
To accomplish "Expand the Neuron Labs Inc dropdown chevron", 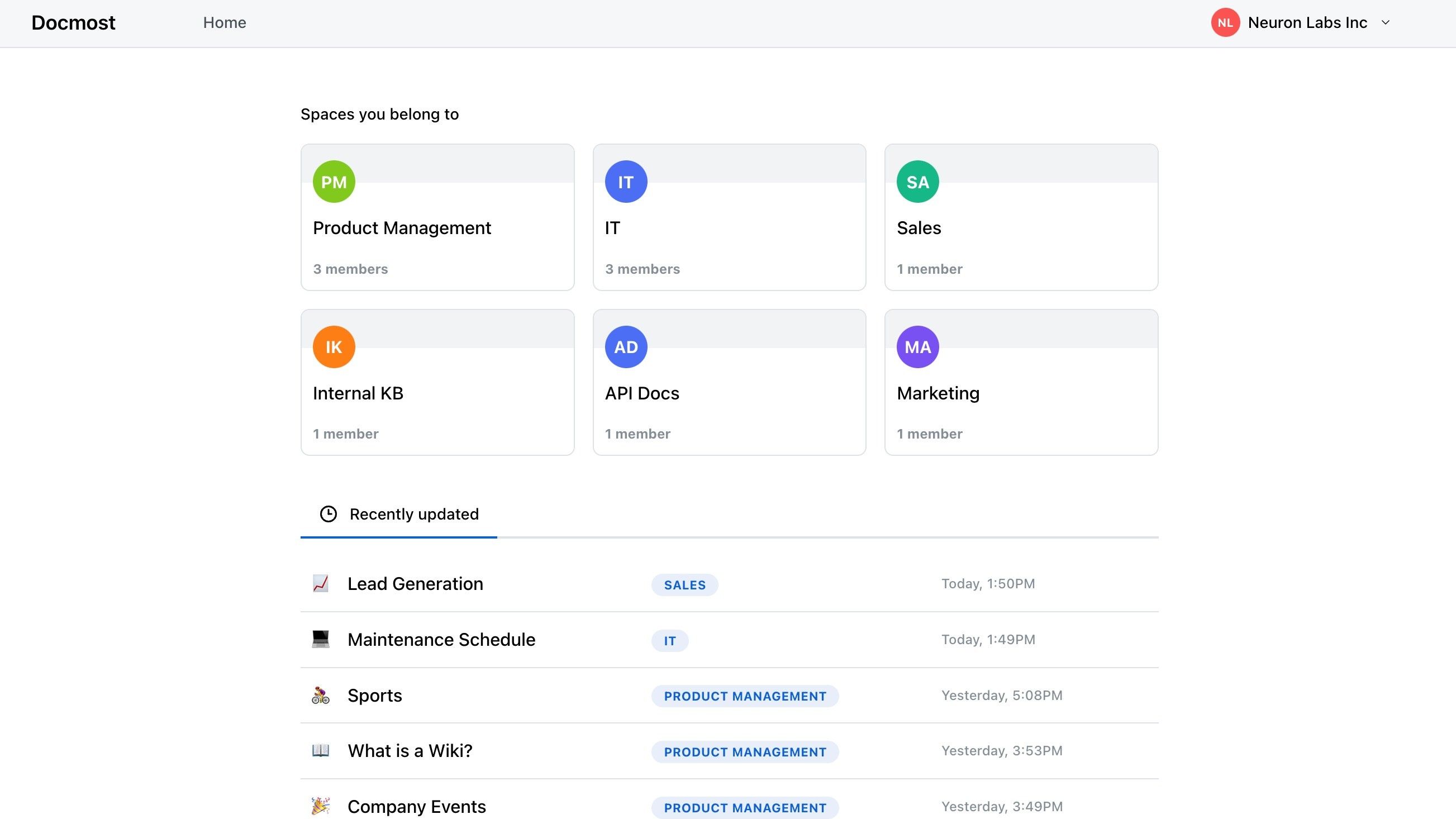I will pos(1386,22).
